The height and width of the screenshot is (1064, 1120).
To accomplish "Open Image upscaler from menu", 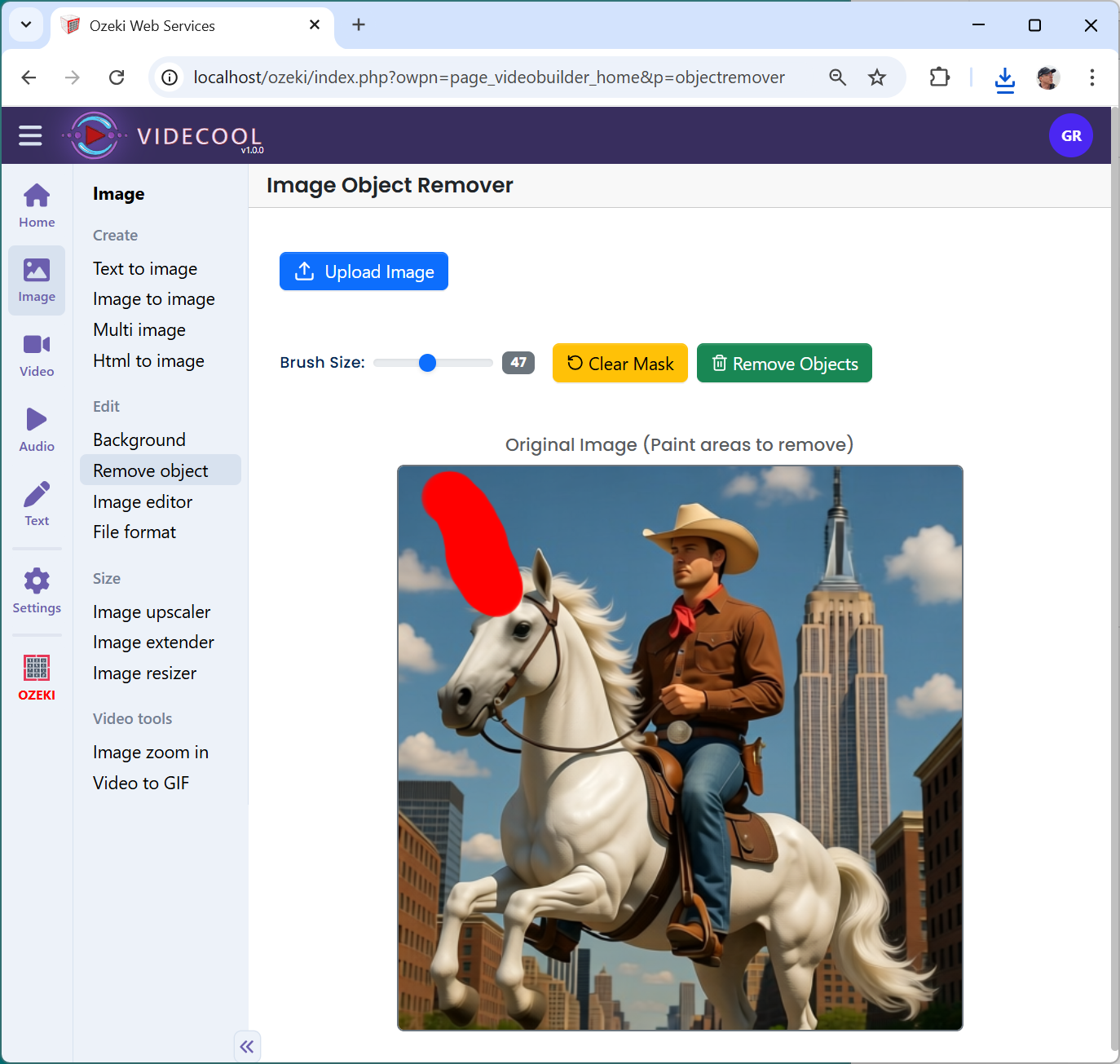I will pyautogui.click(x=152, y=612).
